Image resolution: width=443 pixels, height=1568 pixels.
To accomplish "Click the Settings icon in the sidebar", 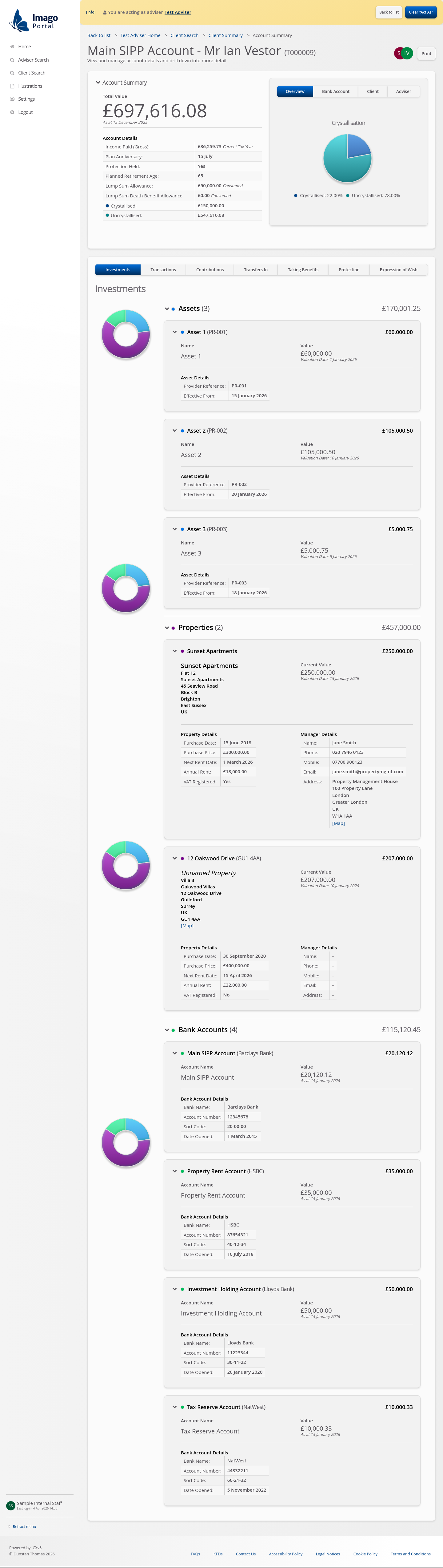I will [12, 99].
